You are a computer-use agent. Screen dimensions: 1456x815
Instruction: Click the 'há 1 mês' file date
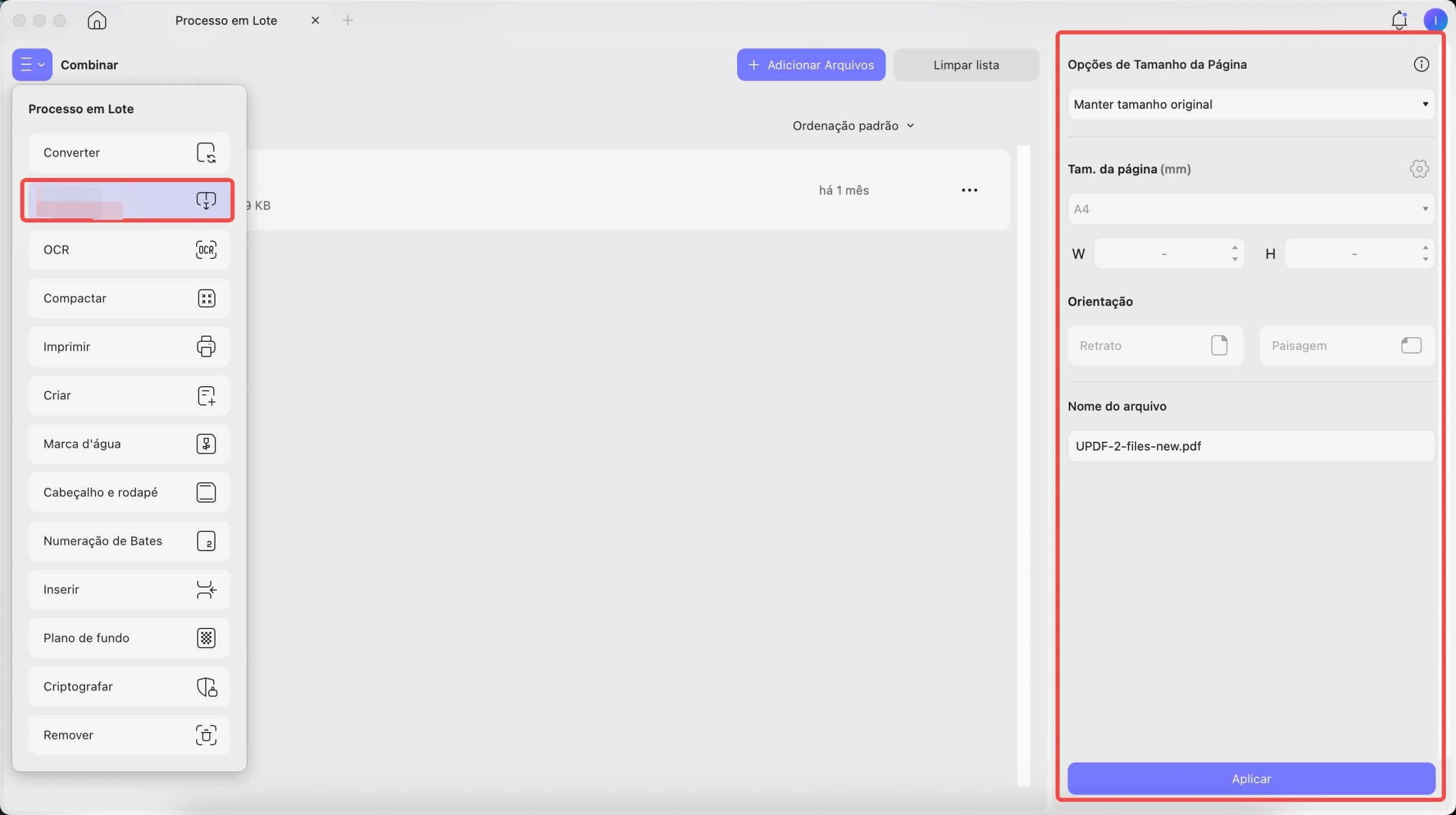(843, 191)
